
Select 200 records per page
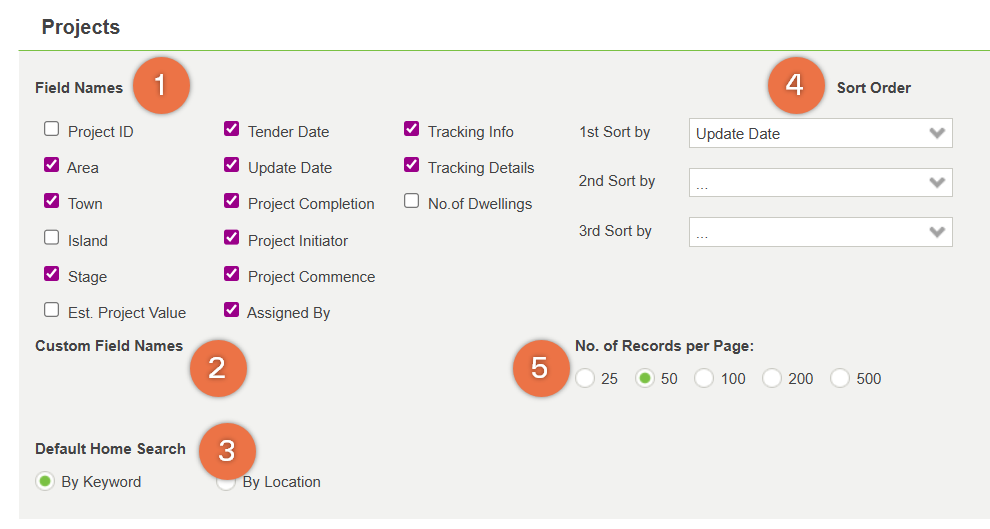(x=772, y=378)
